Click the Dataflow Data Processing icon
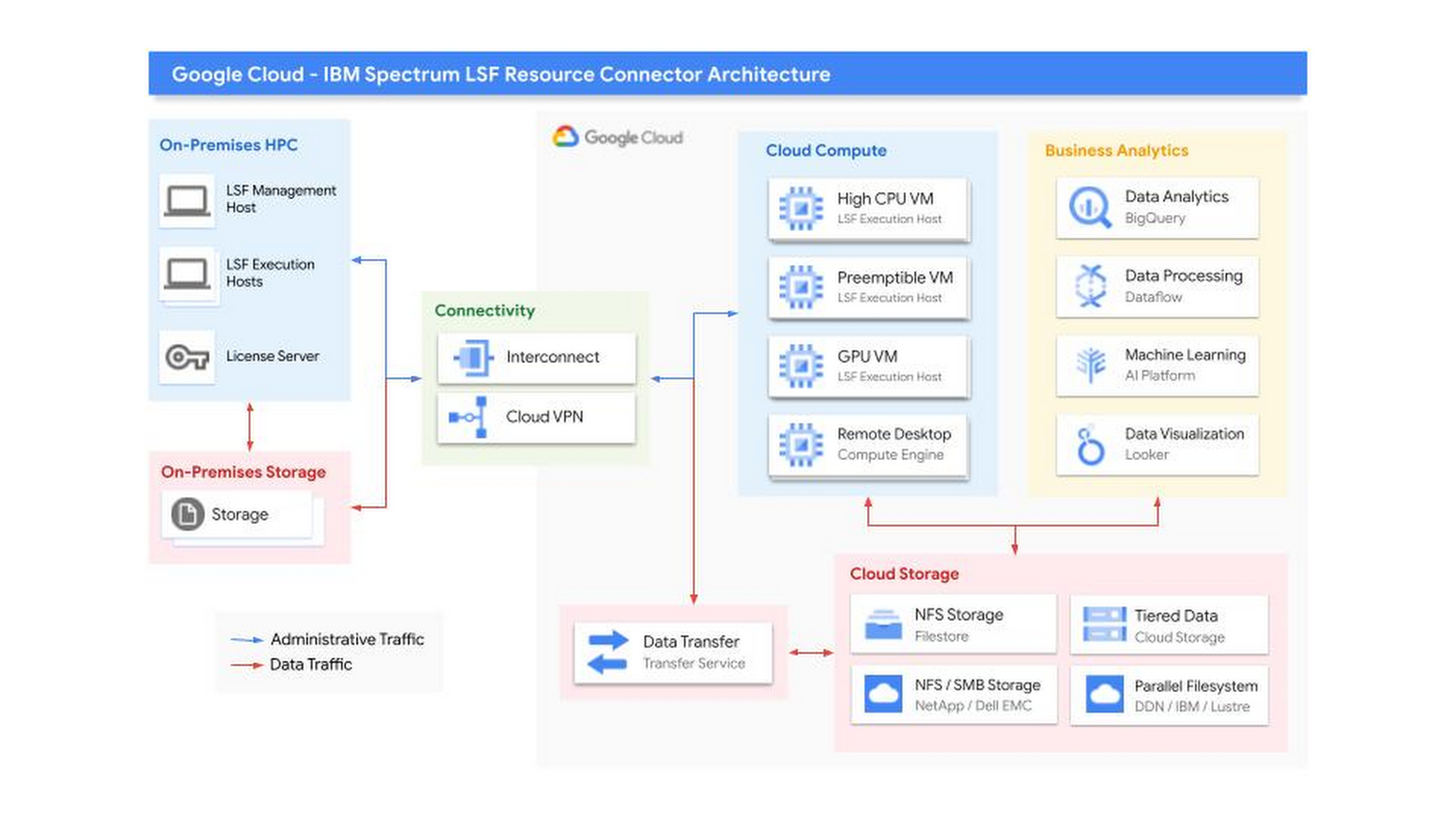Viewport: 1456px width, 819px height. (x=1091, y=287)
